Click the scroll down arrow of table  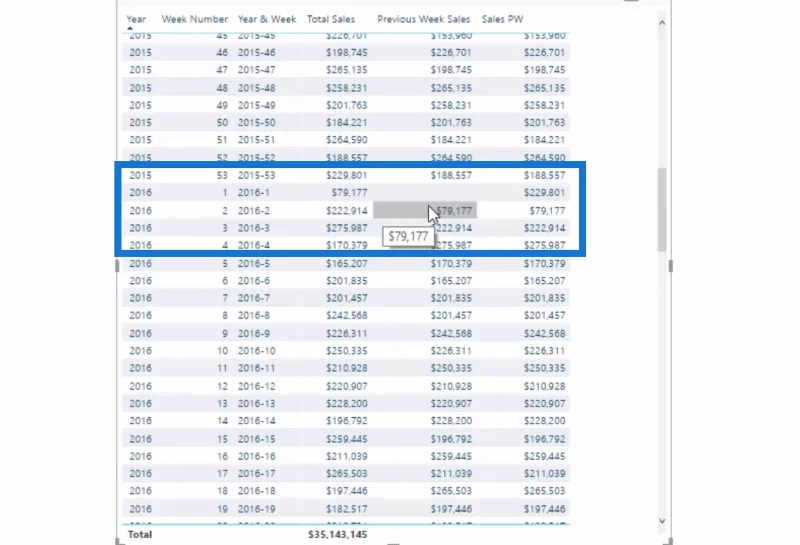click(662, 521)
